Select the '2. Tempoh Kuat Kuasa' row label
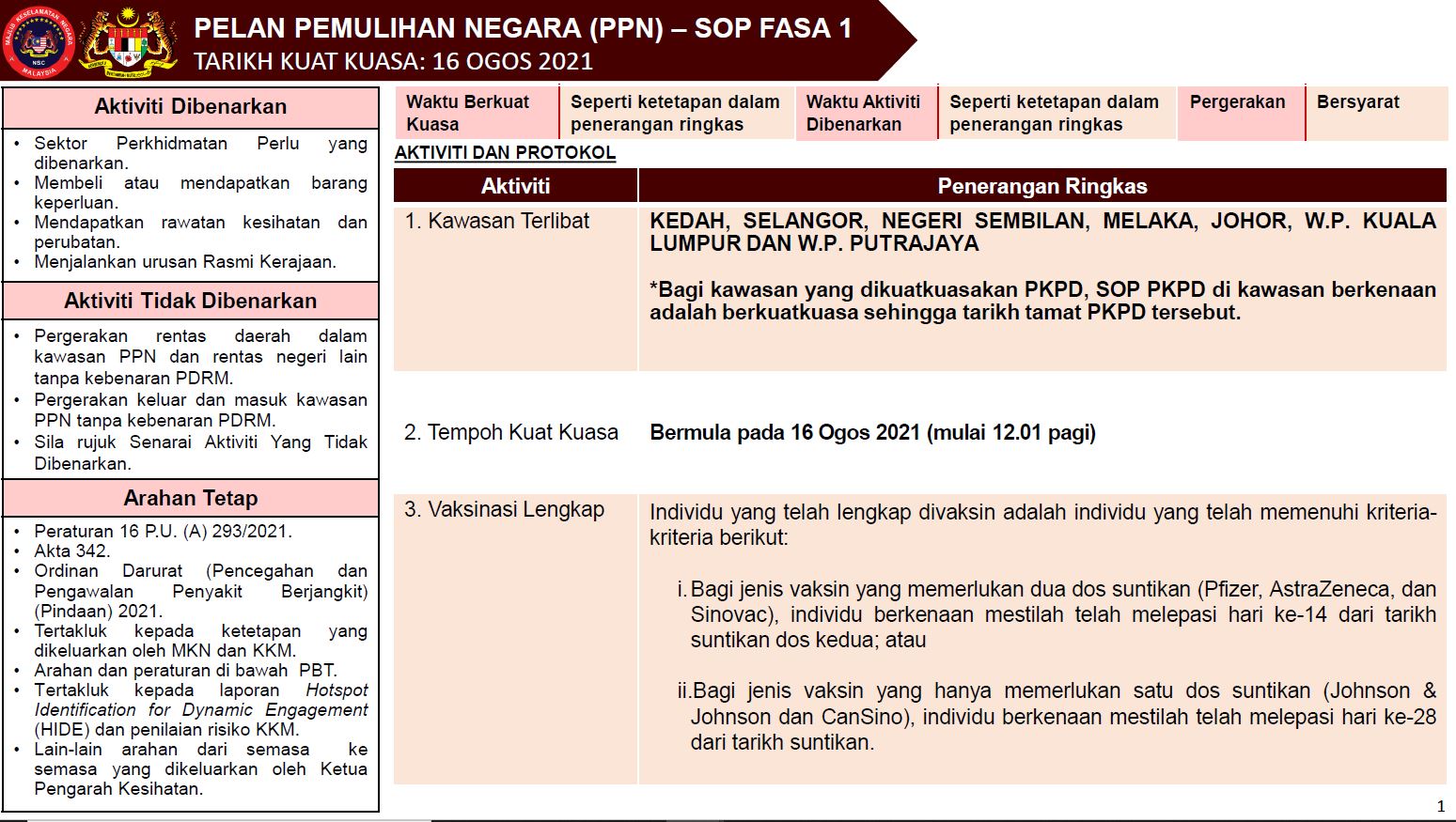 [x=510, y=432]
